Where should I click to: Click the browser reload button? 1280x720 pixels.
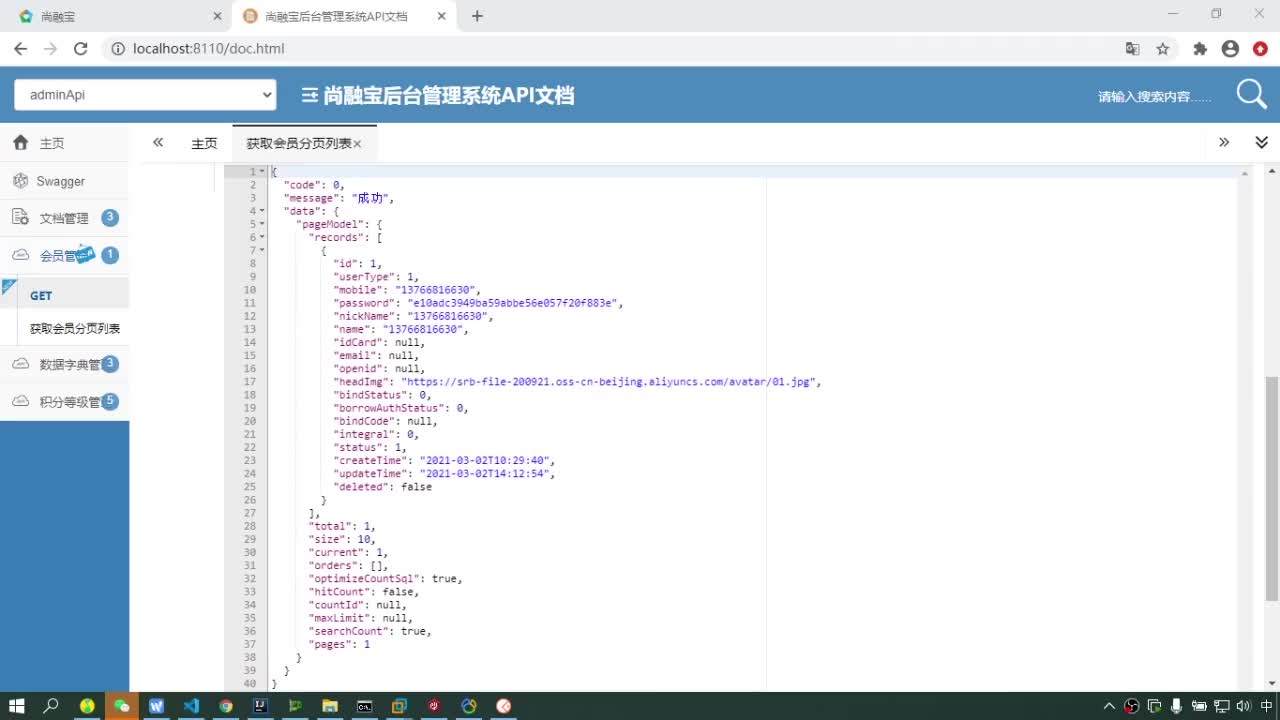tap(81, 48)
